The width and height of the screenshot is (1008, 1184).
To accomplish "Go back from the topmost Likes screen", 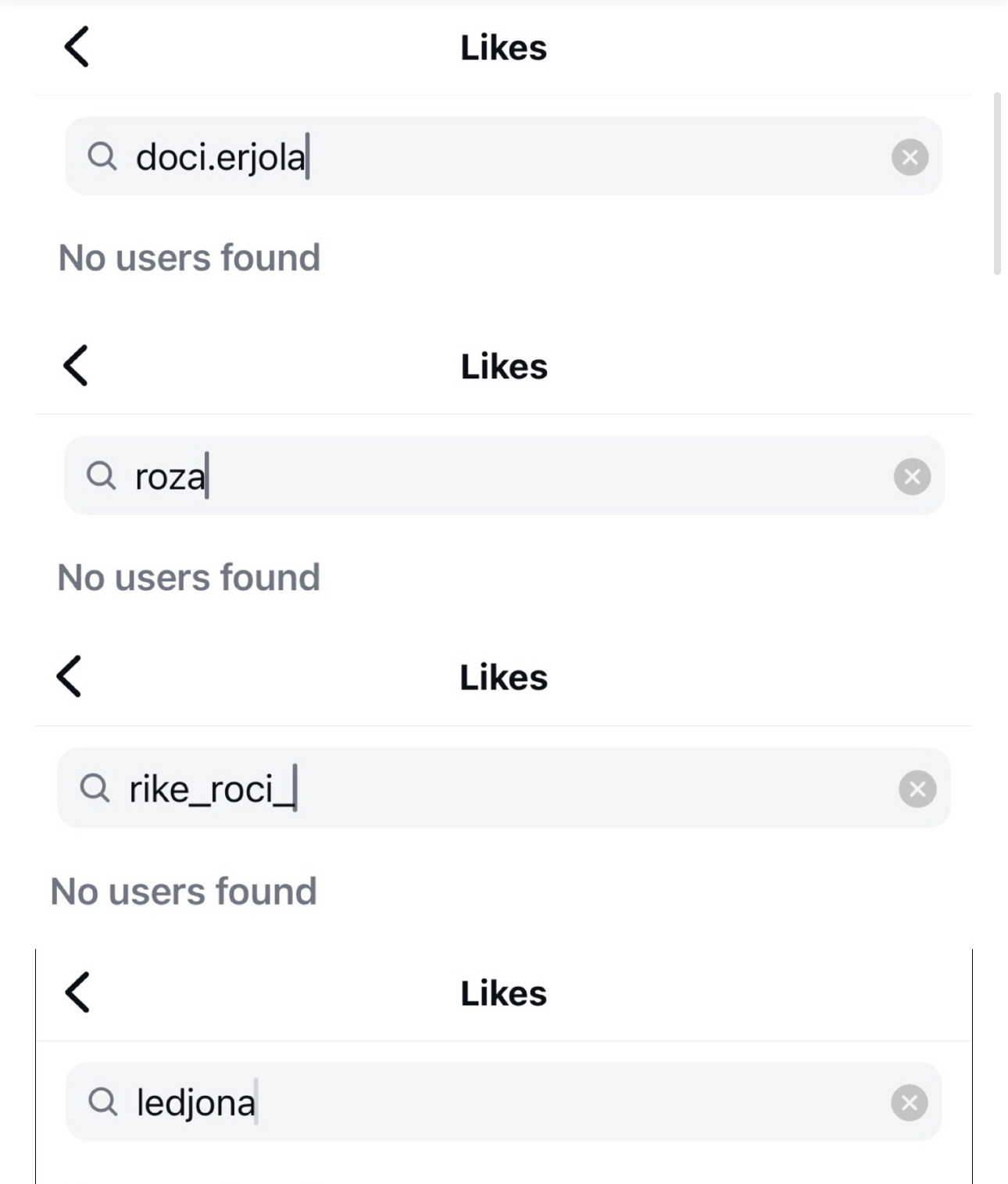I will (x=77, y=47).
